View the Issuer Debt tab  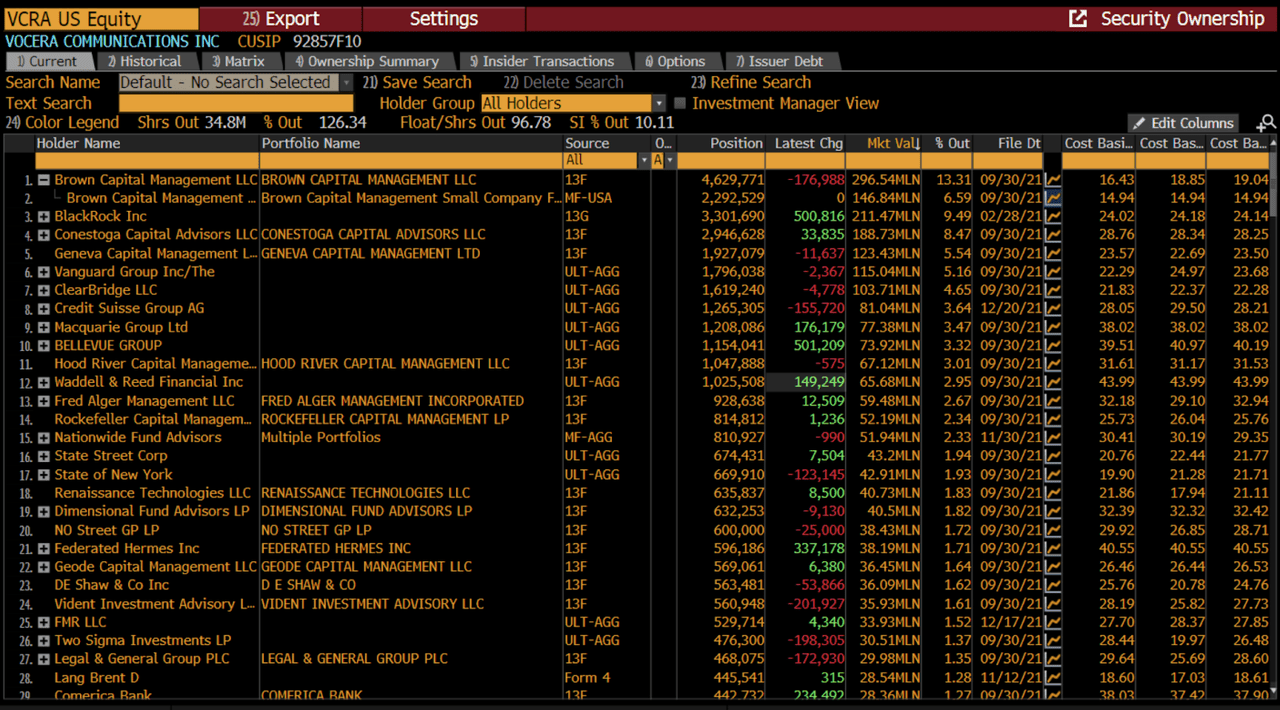pyautogui.click(x=780, y=61)
